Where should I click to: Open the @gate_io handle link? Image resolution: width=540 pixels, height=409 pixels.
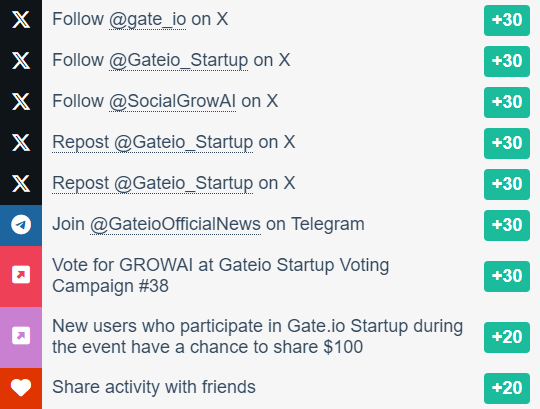click(147, 20)
